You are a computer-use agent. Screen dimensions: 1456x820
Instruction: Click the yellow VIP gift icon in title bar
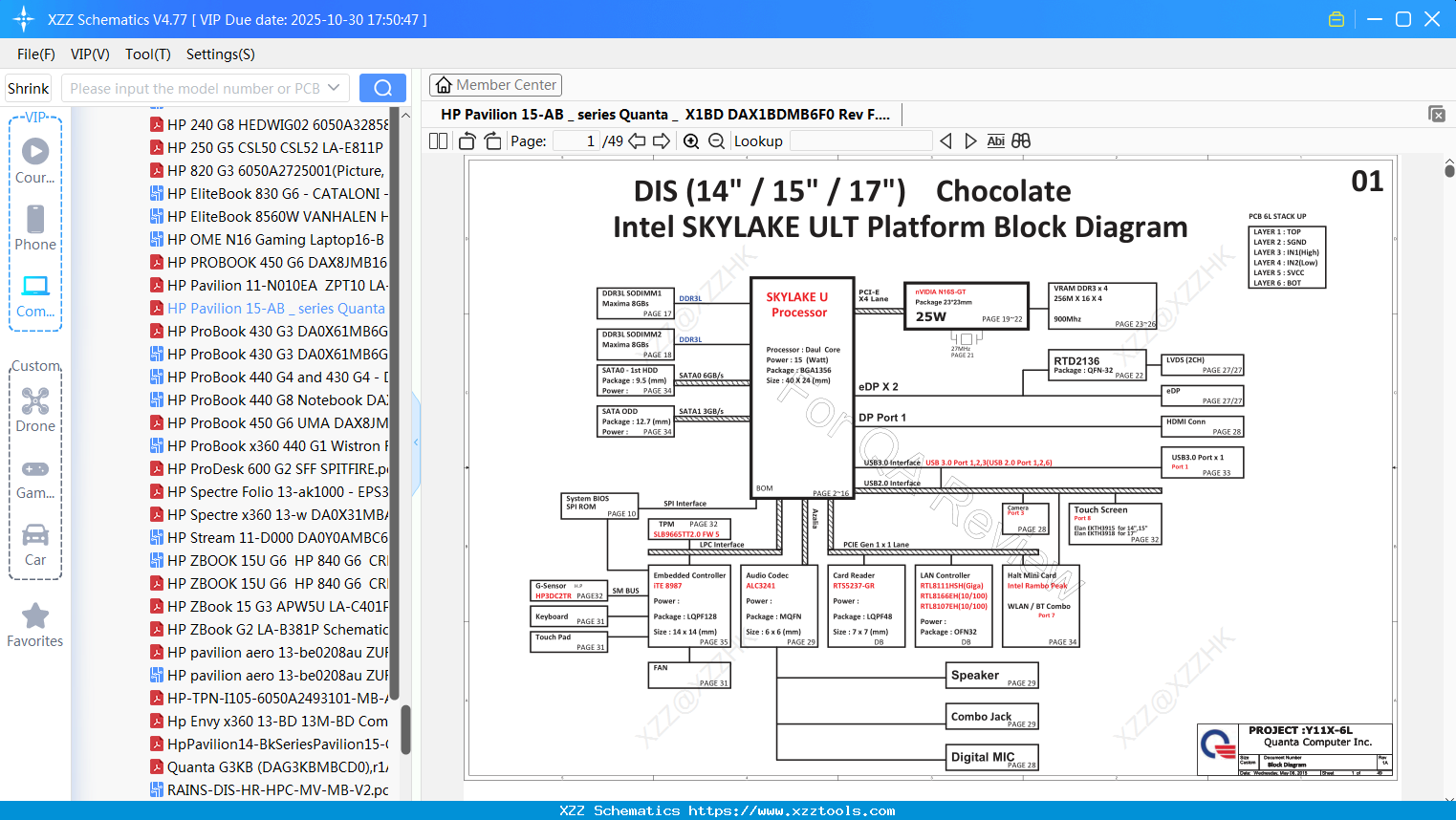(x=1336, y=19)
